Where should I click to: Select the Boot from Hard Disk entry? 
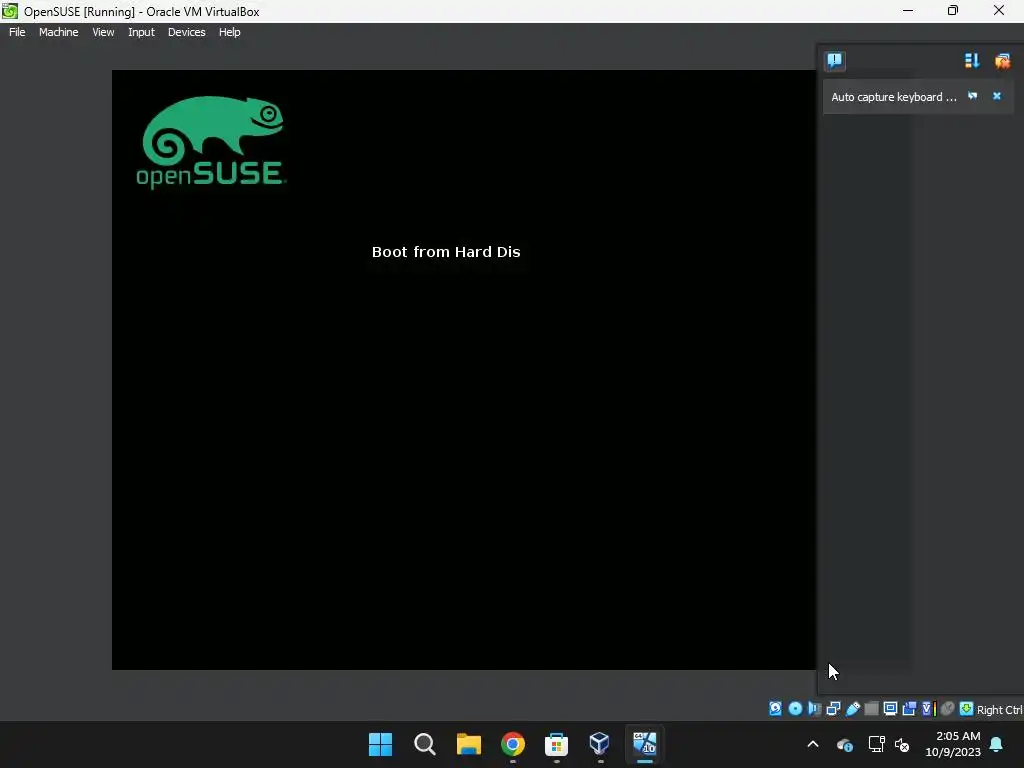coord(446,252)
